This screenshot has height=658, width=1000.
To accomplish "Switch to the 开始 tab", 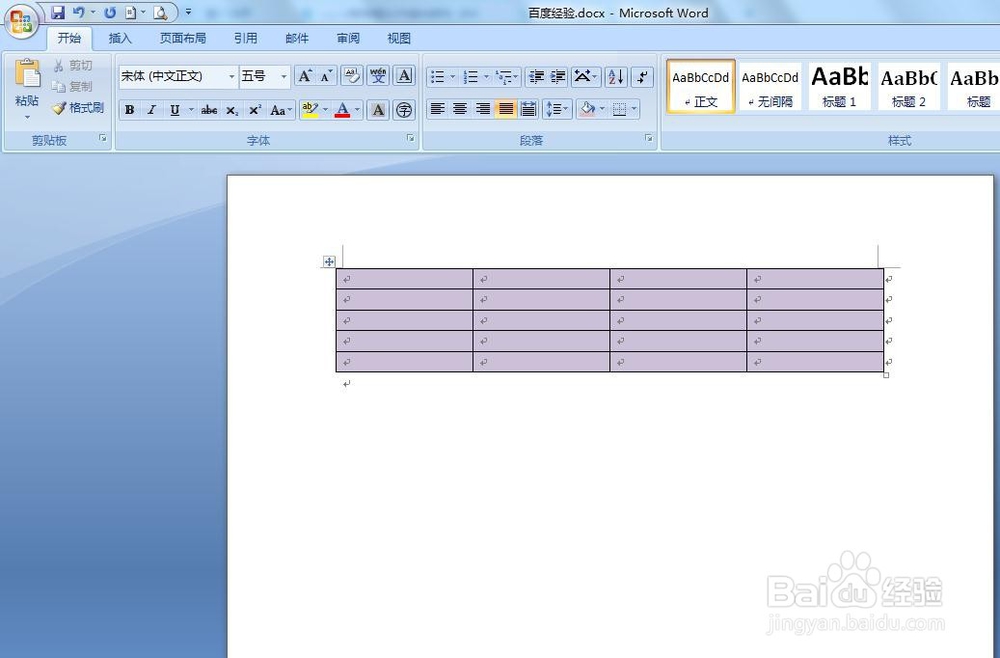I will 69,38.
